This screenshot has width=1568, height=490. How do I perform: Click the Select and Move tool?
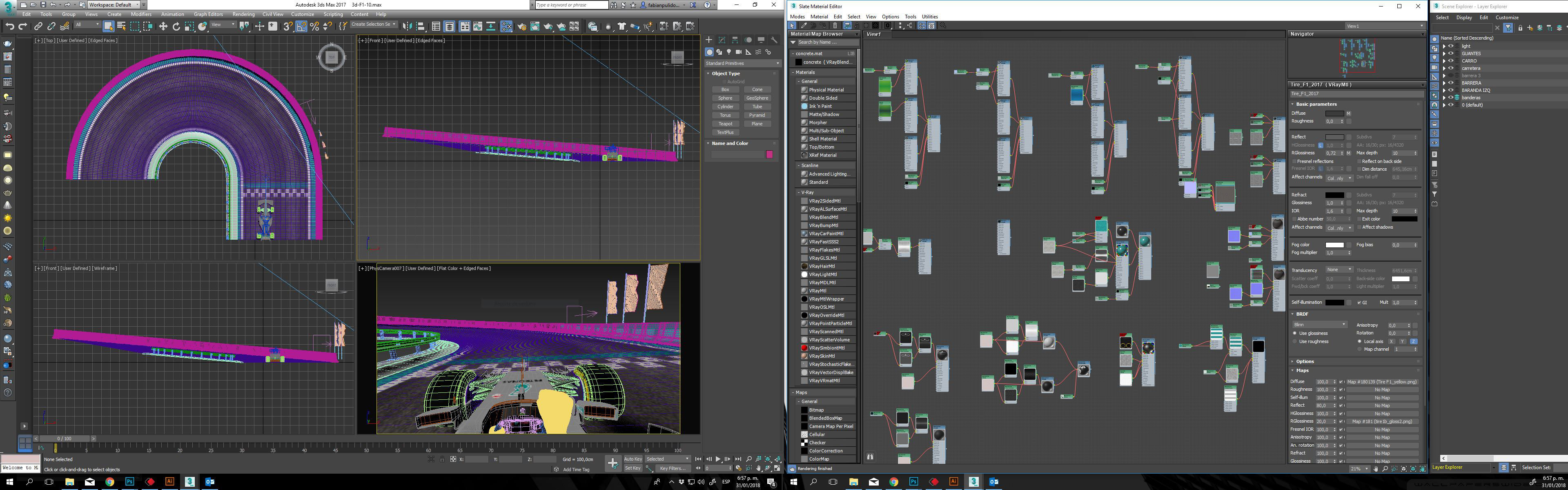[163, 26]
